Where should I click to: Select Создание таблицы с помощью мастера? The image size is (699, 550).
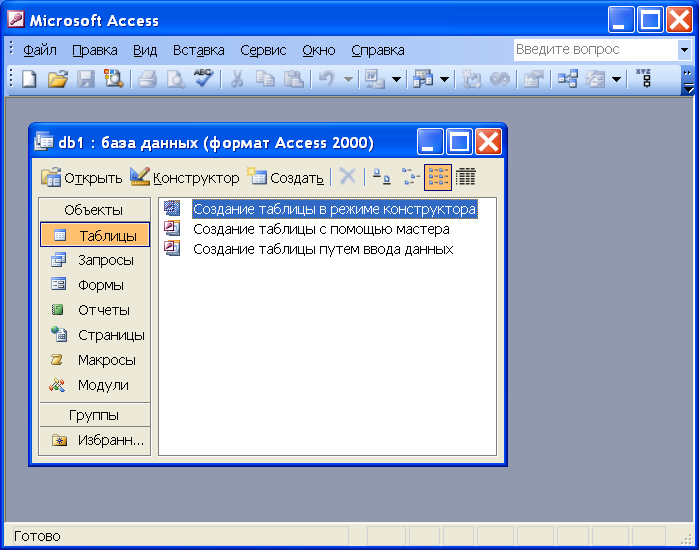tap(307, 229)
